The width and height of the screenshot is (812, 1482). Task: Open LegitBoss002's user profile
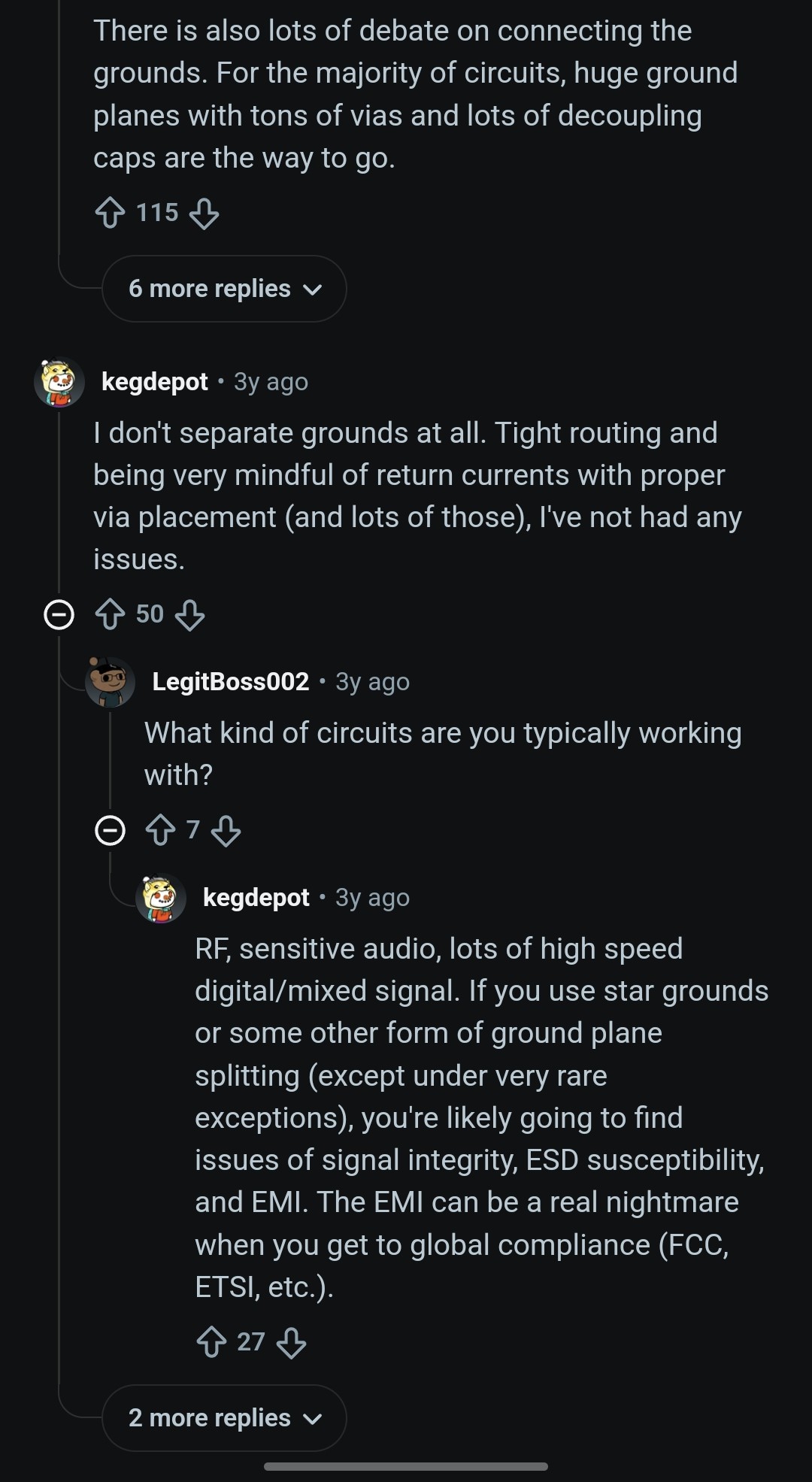tap(230, 681)
